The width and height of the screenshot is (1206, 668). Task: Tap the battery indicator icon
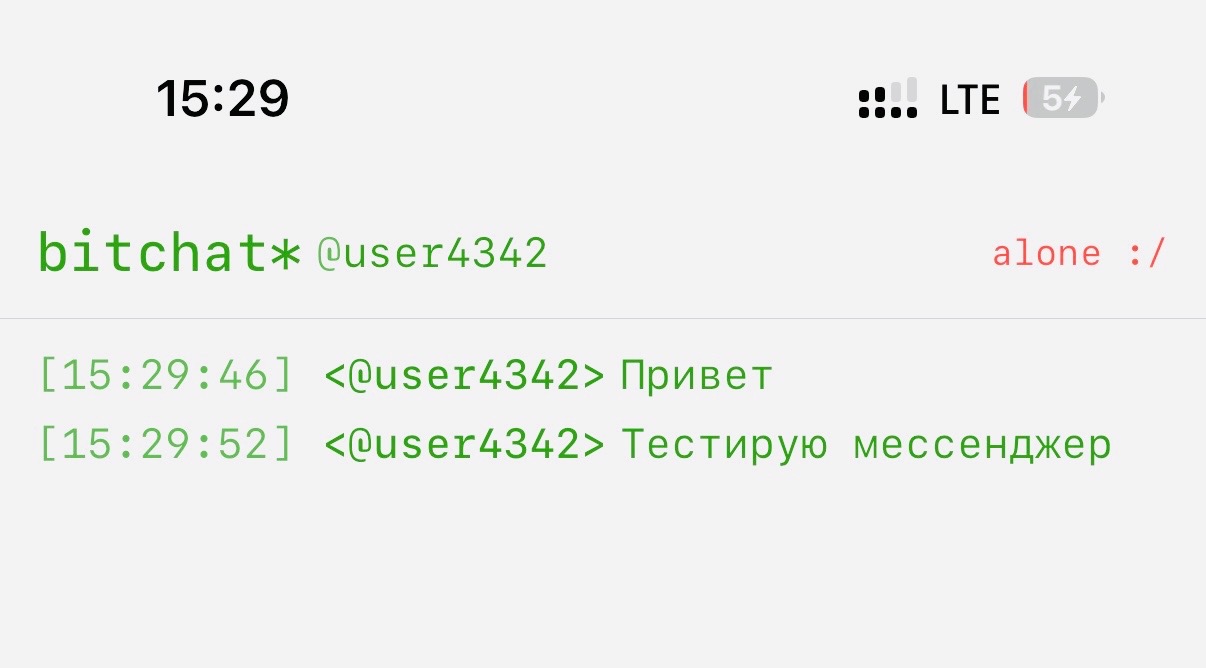[1063, 98]
